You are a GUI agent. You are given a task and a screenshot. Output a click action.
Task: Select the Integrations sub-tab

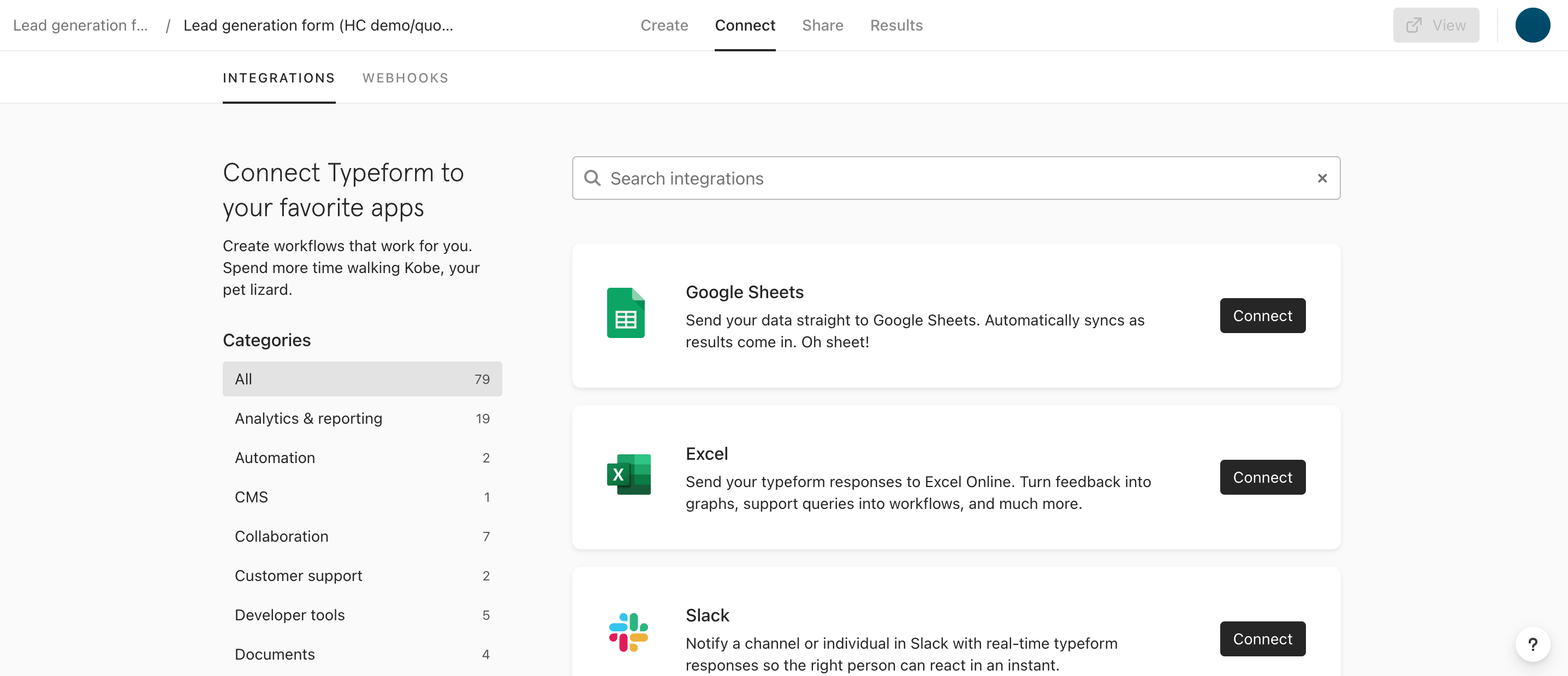[279, 78]
